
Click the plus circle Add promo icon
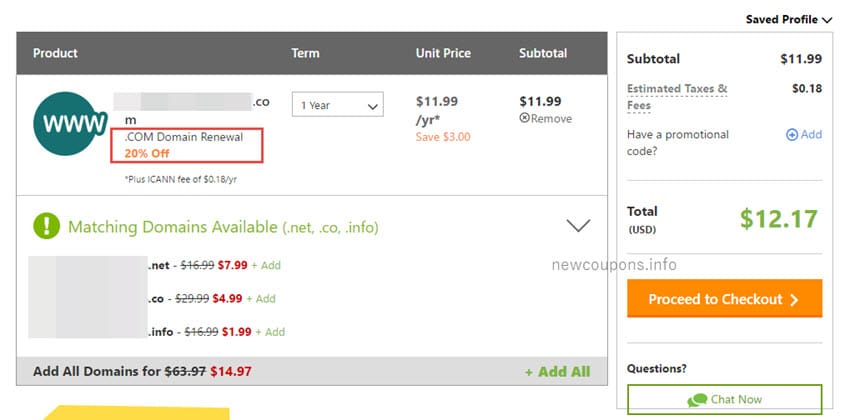point(791,135)
